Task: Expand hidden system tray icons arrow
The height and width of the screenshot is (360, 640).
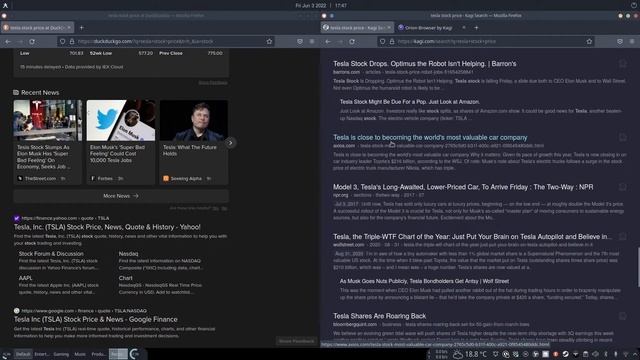Action: (x=635, y=354)
